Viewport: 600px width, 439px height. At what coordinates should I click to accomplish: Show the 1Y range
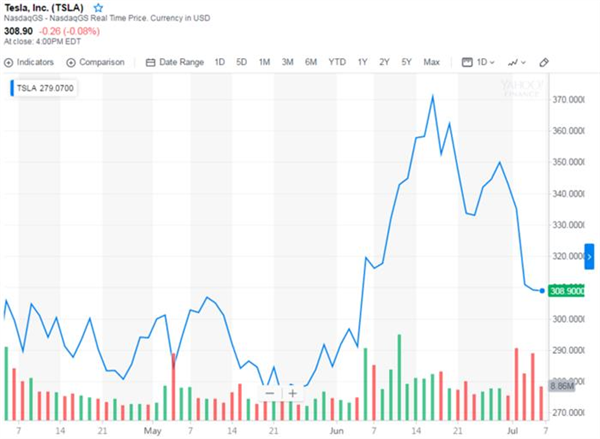click(362, 62)
